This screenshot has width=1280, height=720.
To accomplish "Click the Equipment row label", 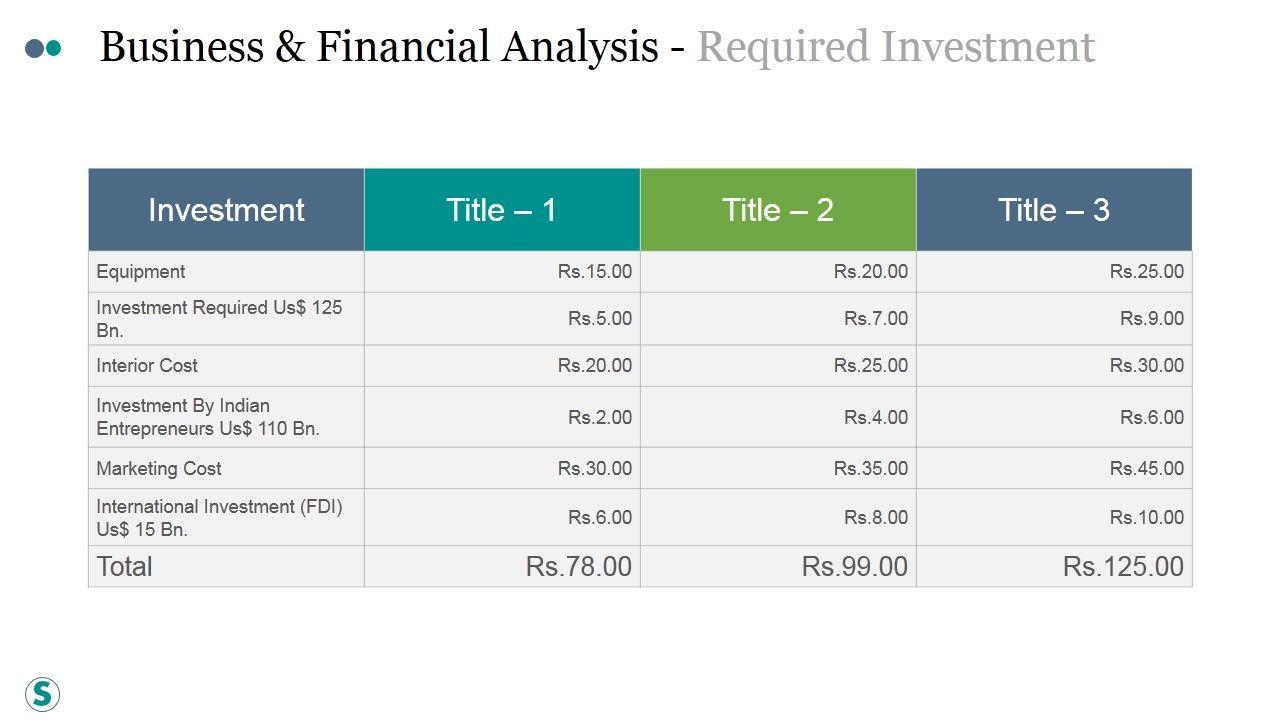I will tap(141, 272).
